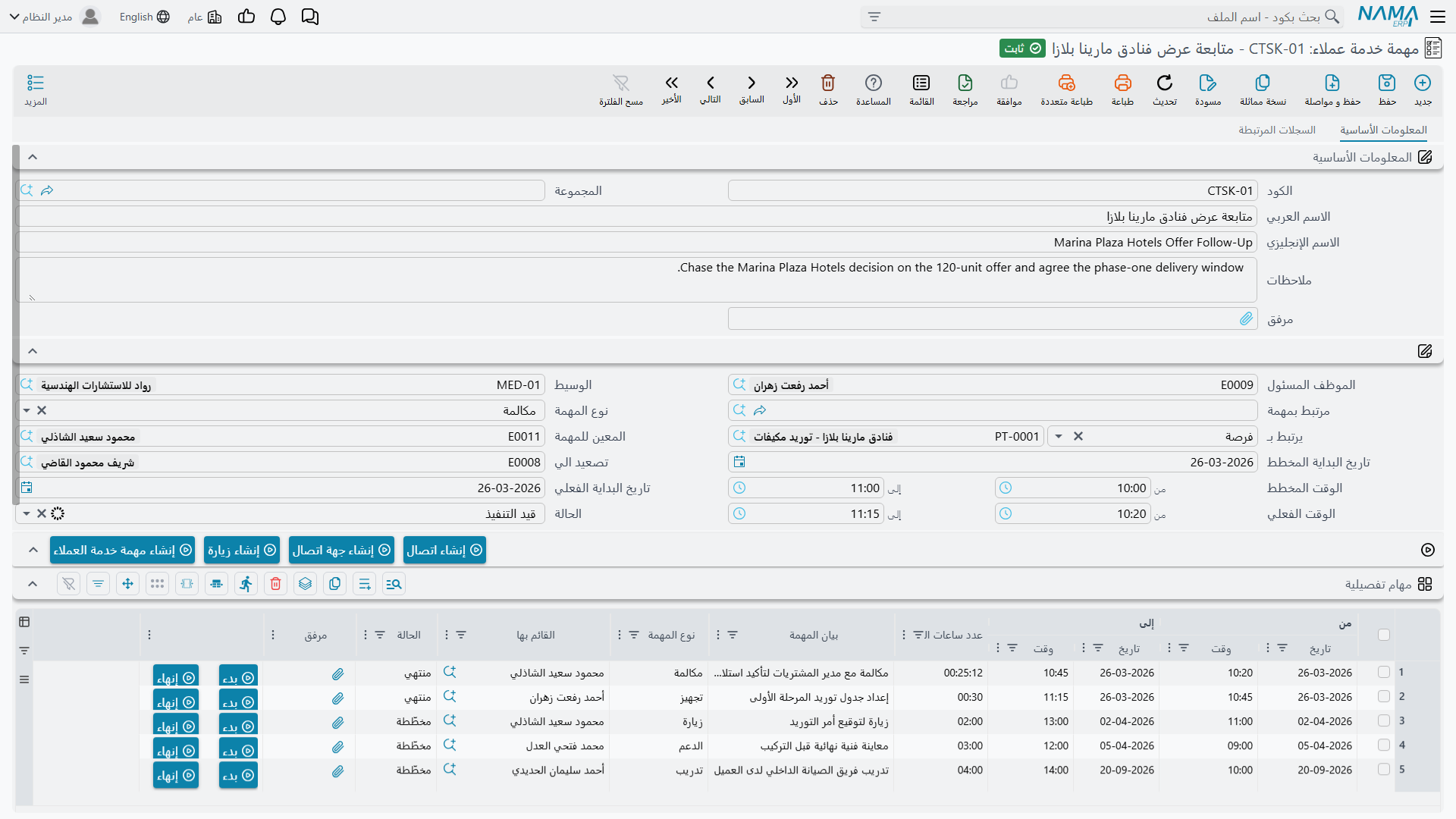The width and height of the screenshot is (1456, 819).
Task: Check the checkbox for detail row 1
Action: [1384, 672]
